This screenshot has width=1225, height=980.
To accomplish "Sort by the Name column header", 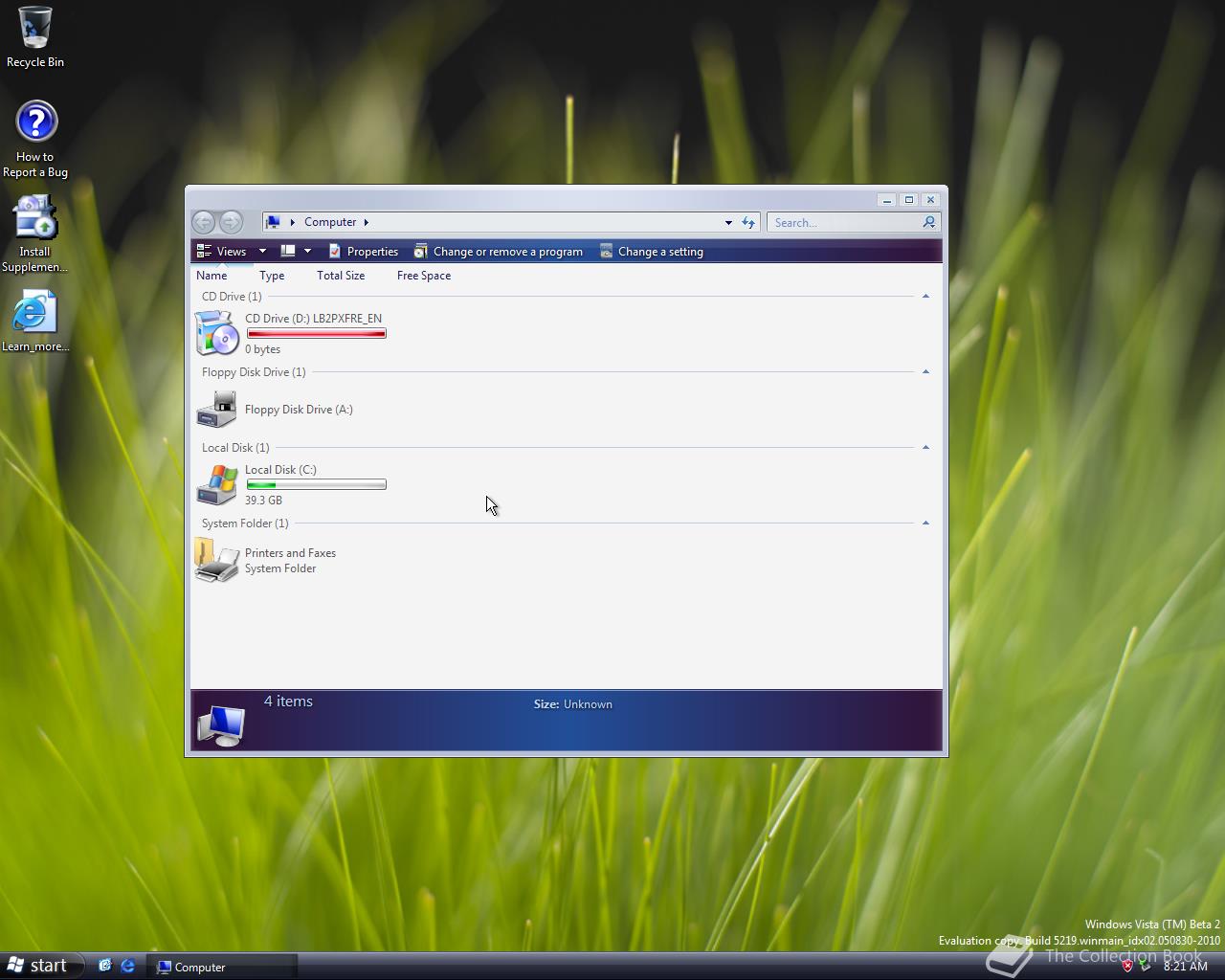I will click(212, 276).
